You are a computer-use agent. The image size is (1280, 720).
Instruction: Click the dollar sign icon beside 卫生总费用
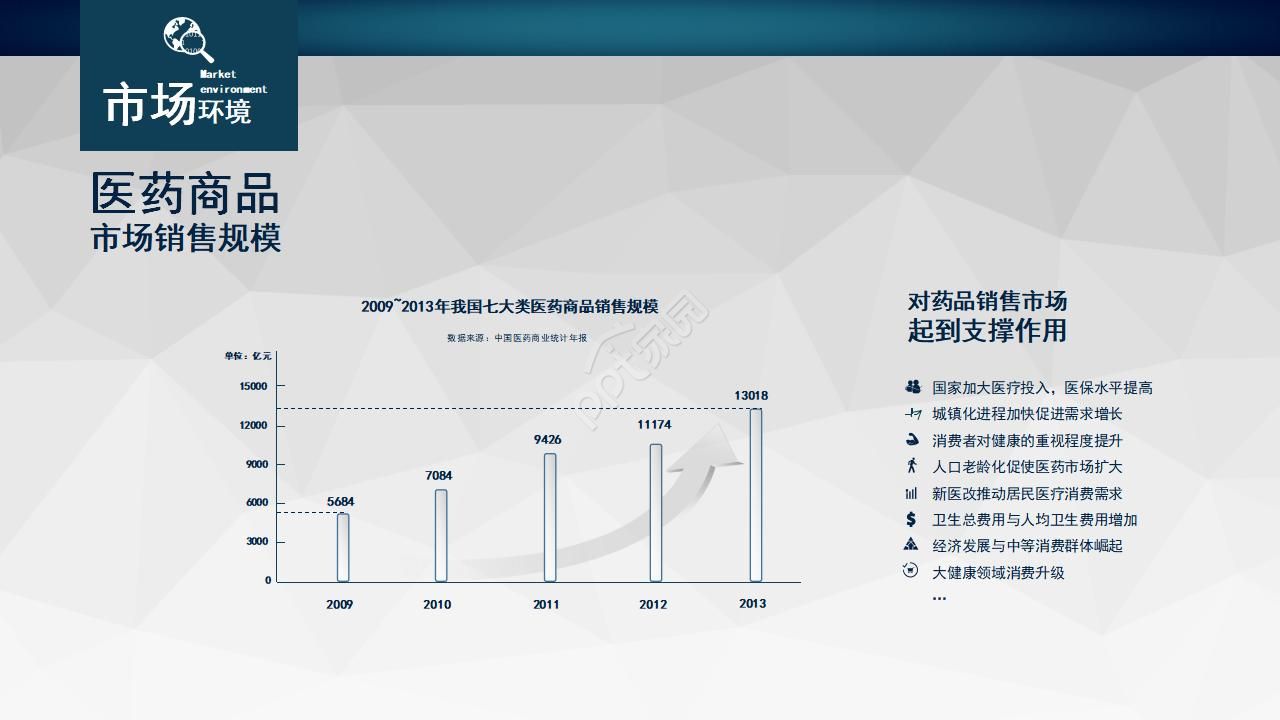912,519
